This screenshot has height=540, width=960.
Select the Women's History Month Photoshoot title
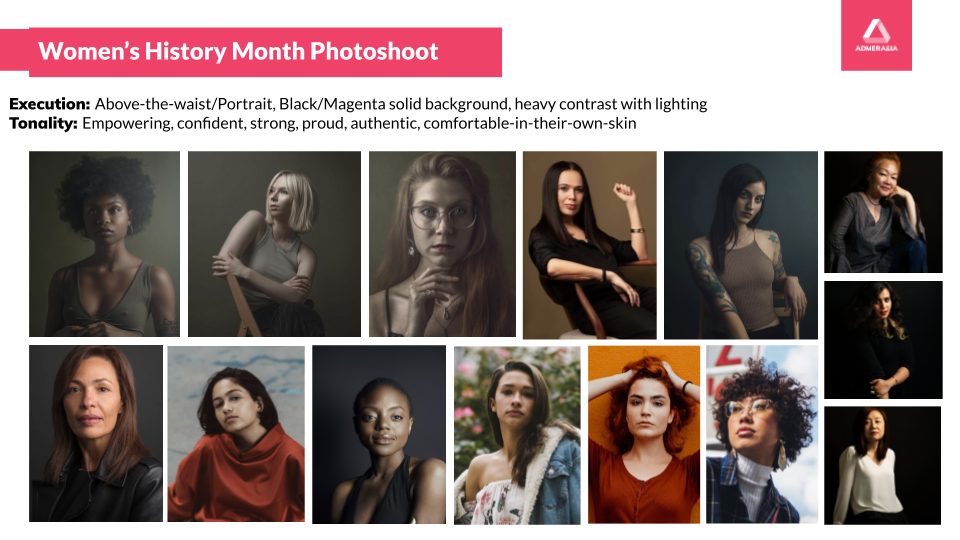(x=238, y=51)
